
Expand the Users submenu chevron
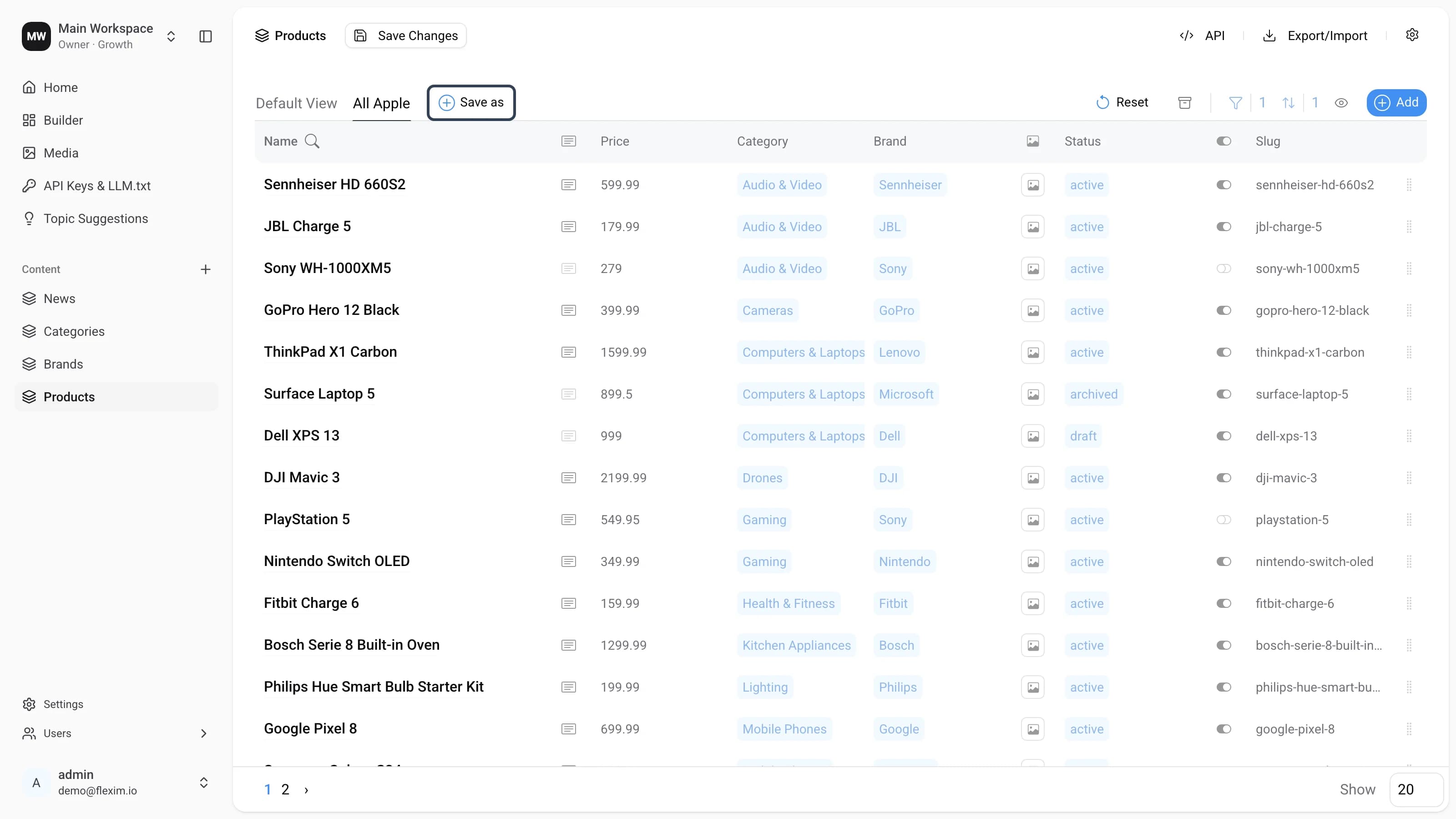203,733
